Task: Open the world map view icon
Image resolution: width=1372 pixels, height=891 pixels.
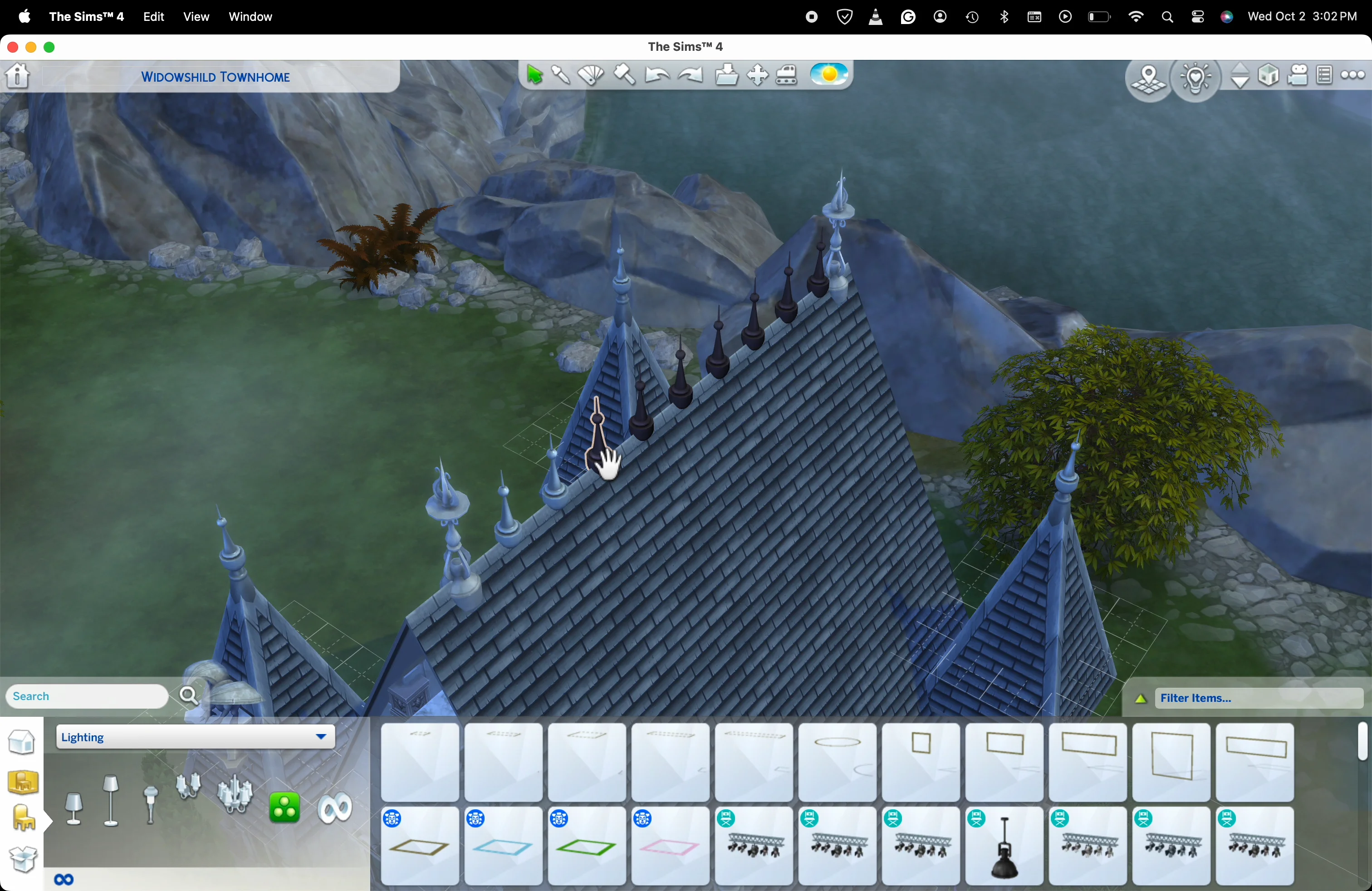Action: 1148,78
